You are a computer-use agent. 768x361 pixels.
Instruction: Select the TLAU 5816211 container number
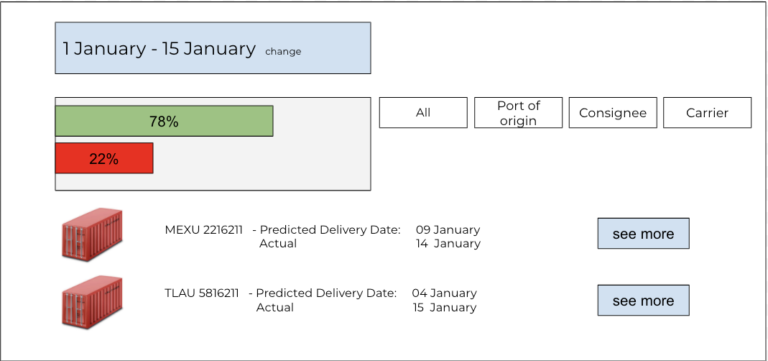point(202,293)
